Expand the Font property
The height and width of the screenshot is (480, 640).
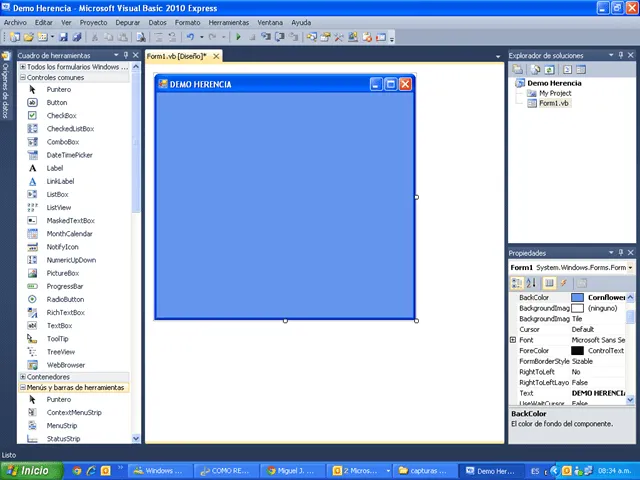coord(513,340)
